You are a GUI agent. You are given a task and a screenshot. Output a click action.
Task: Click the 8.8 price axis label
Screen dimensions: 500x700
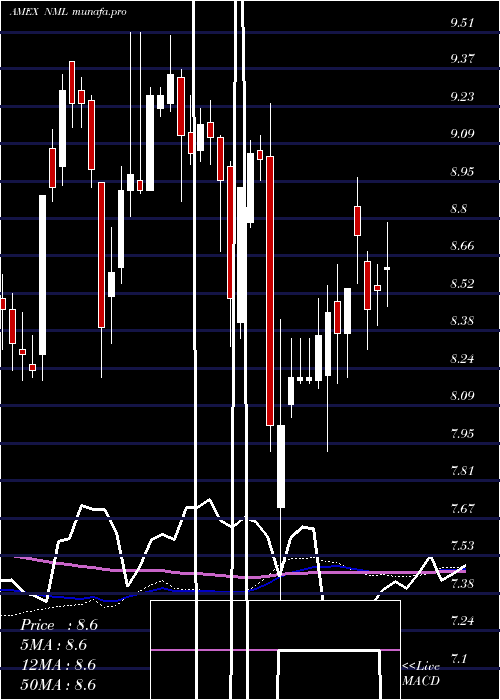458,208
